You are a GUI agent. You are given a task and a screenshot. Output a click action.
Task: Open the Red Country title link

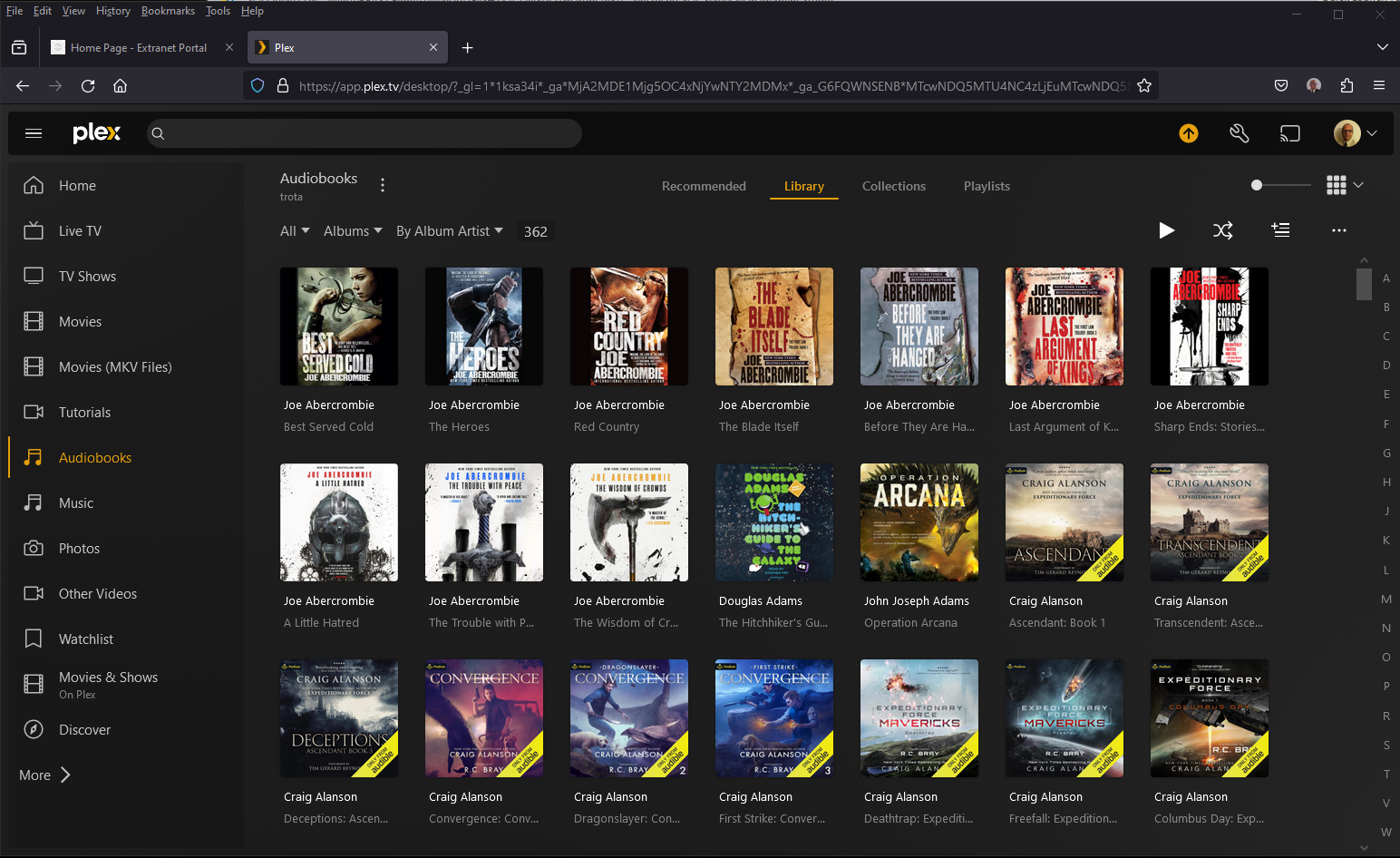tap(607, 427)
